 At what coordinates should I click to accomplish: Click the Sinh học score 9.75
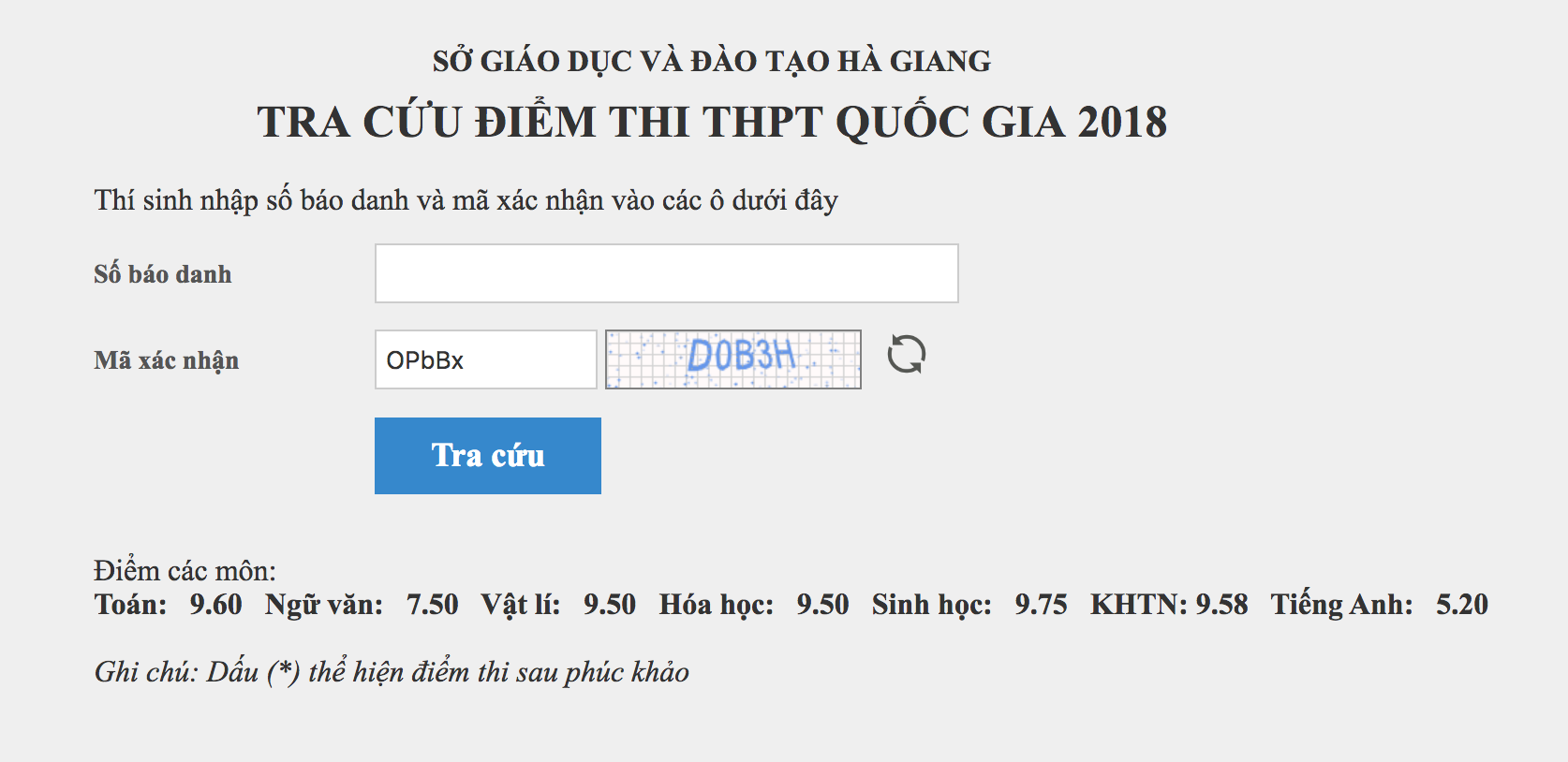point(1042,605)
